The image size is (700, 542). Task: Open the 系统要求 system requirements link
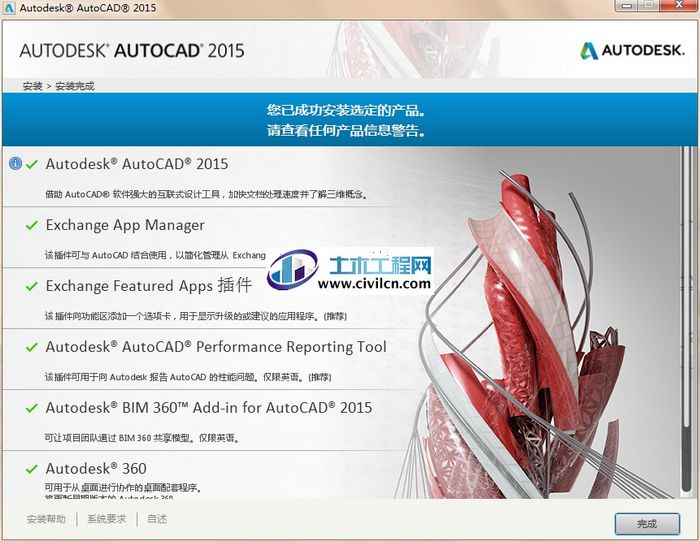click(x=106, y=519)
